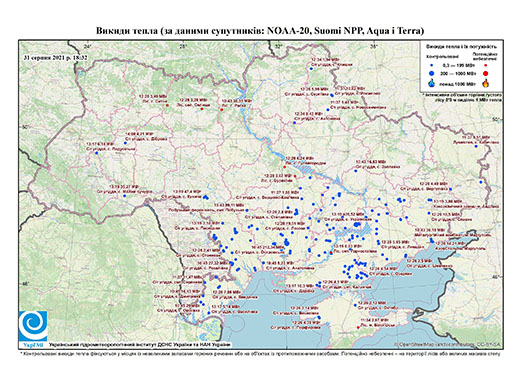
Task: Click the small blue dot legend symbol
Action: 432,65
